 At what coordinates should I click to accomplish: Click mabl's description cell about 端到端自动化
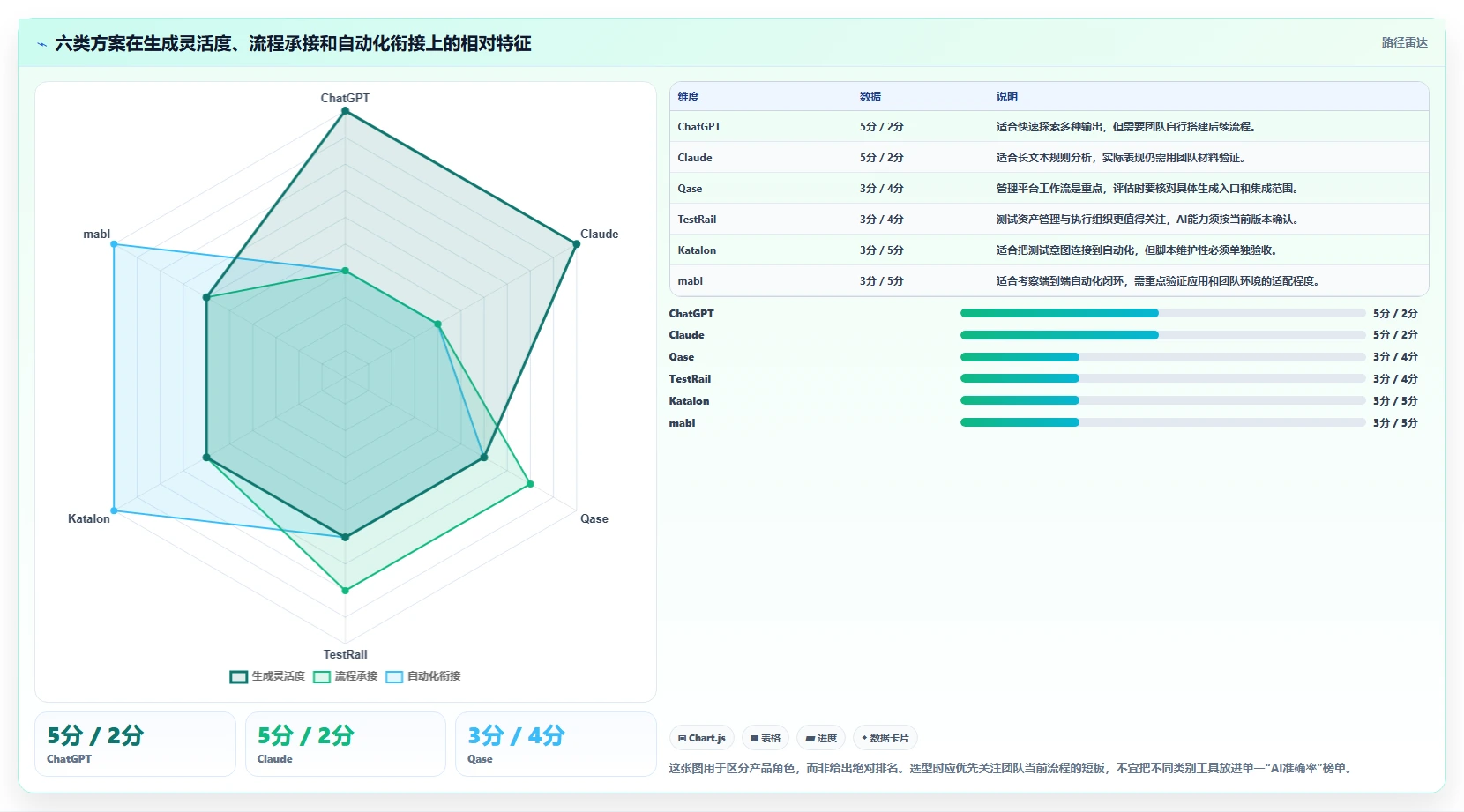pyautogui.click(x=1158, y=281)
